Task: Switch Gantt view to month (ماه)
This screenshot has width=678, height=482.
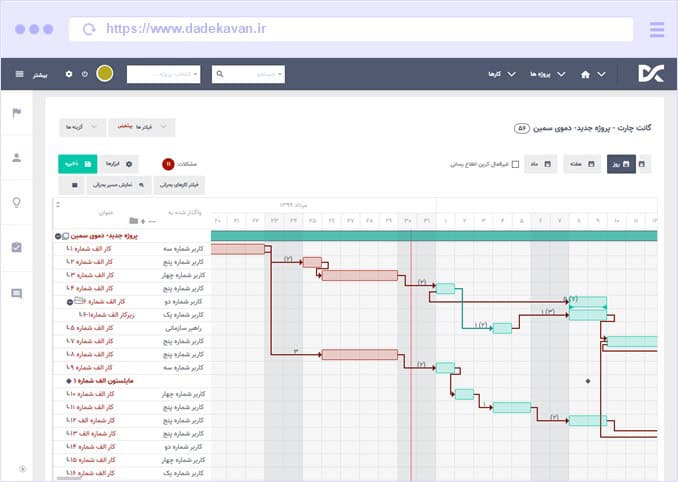Action: coord(540,164)
